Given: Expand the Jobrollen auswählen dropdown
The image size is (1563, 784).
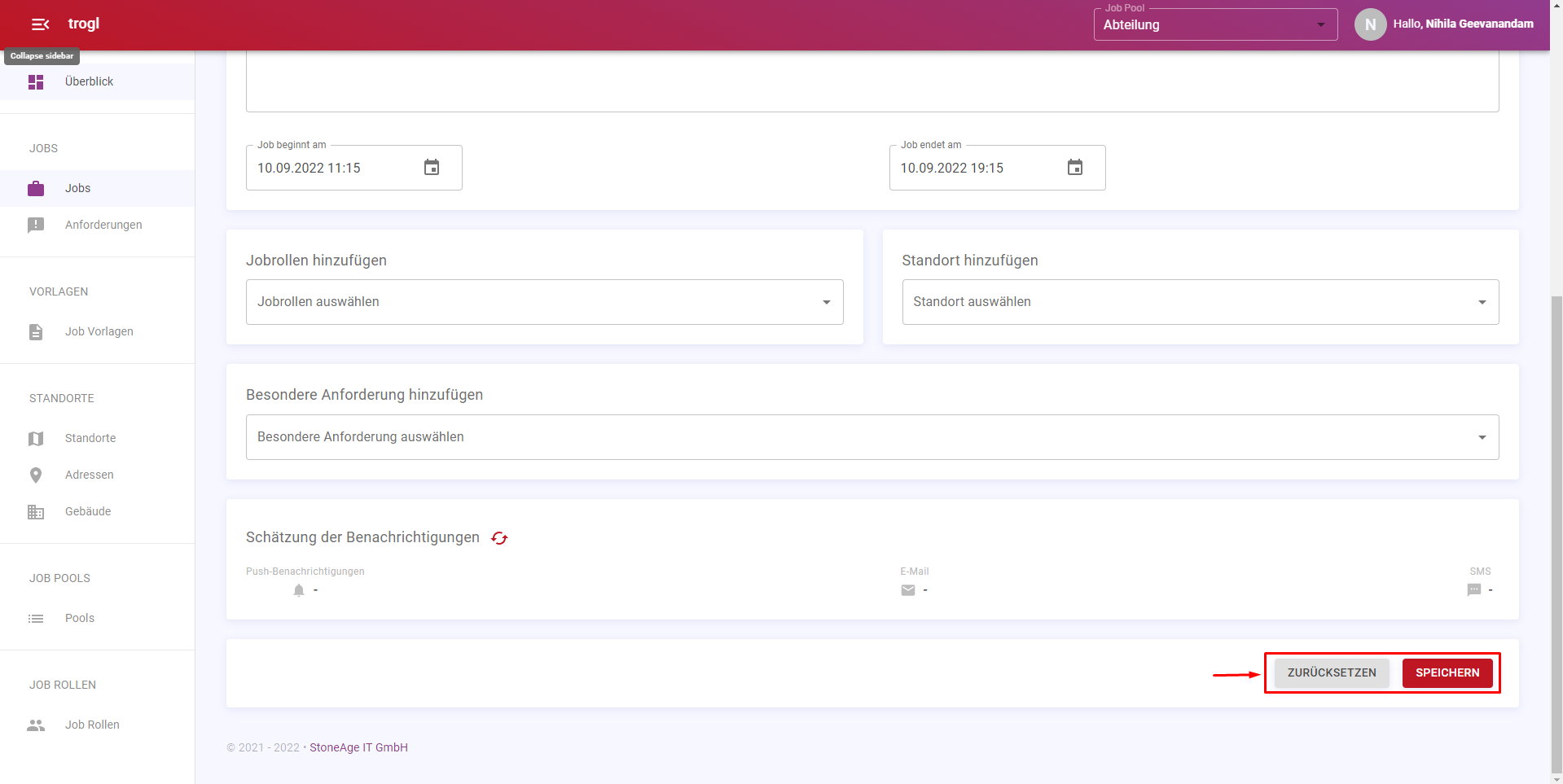Looking at the screenshot, I should [x=544, y=302].
